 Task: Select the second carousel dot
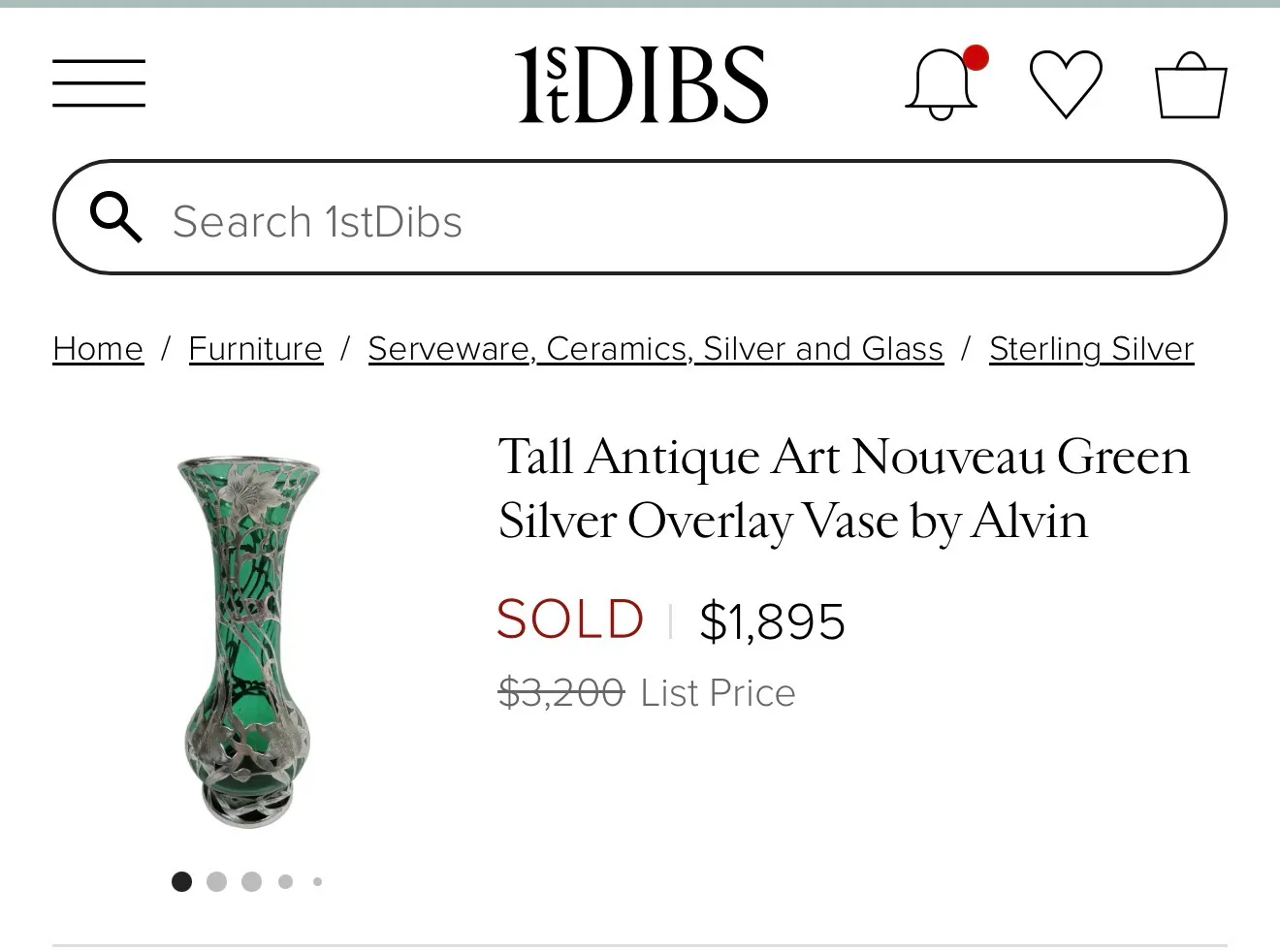click(x=216, y=881)
